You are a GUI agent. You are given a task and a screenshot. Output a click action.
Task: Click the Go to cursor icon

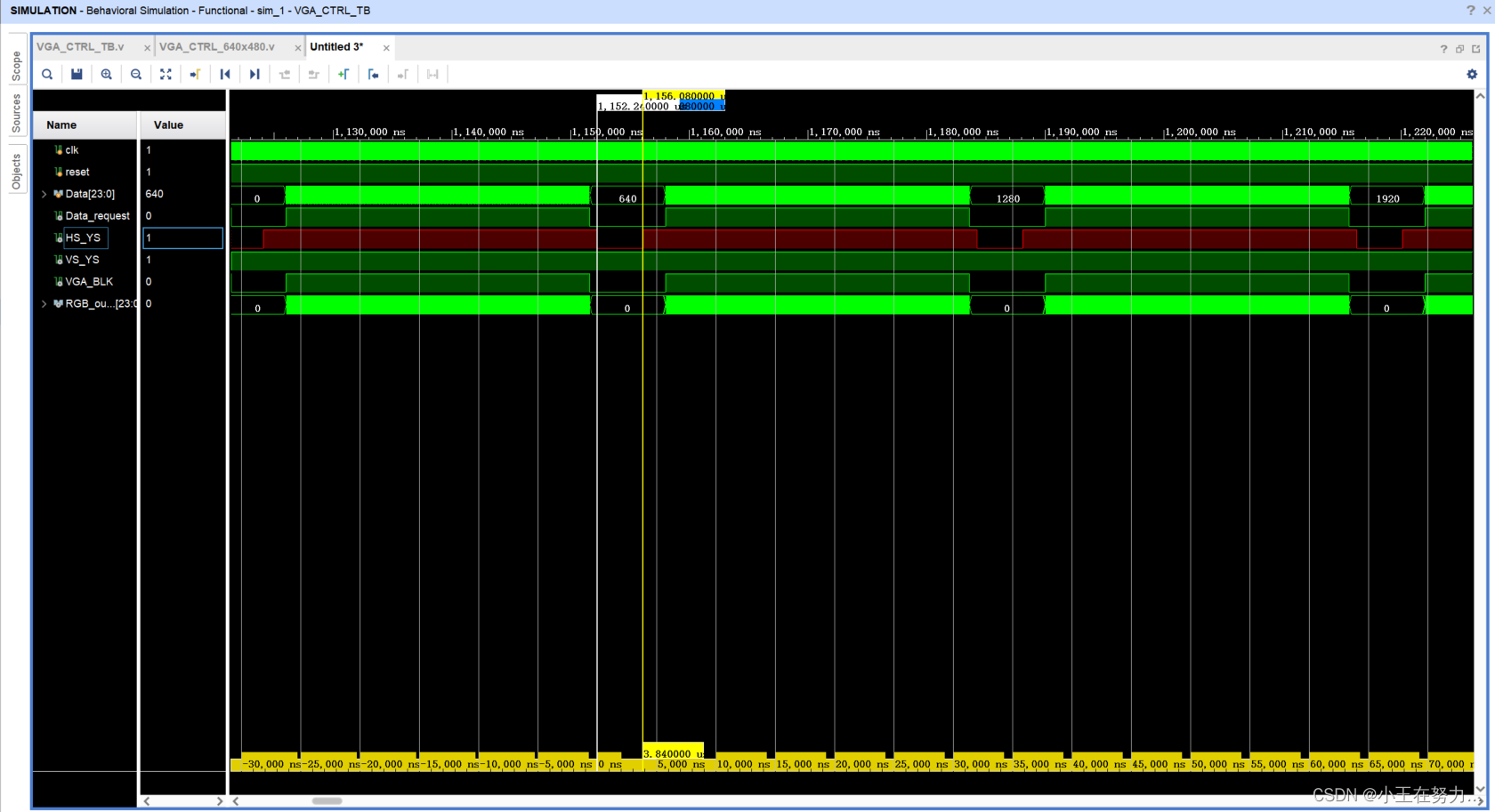point(195,75)
